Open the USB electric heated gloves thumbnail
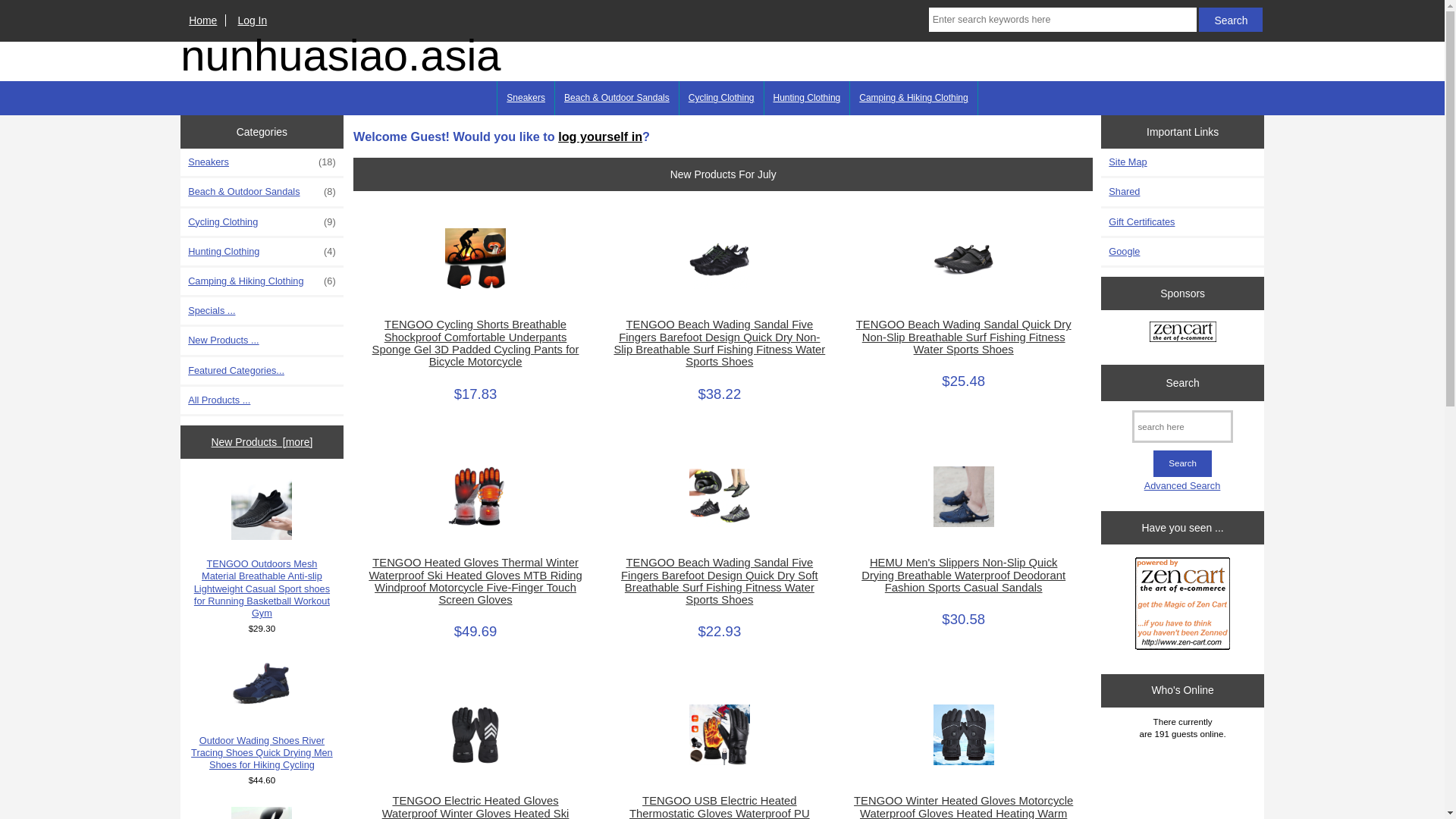This screenshot has height=819, width=1456. (x=719, y=735)
